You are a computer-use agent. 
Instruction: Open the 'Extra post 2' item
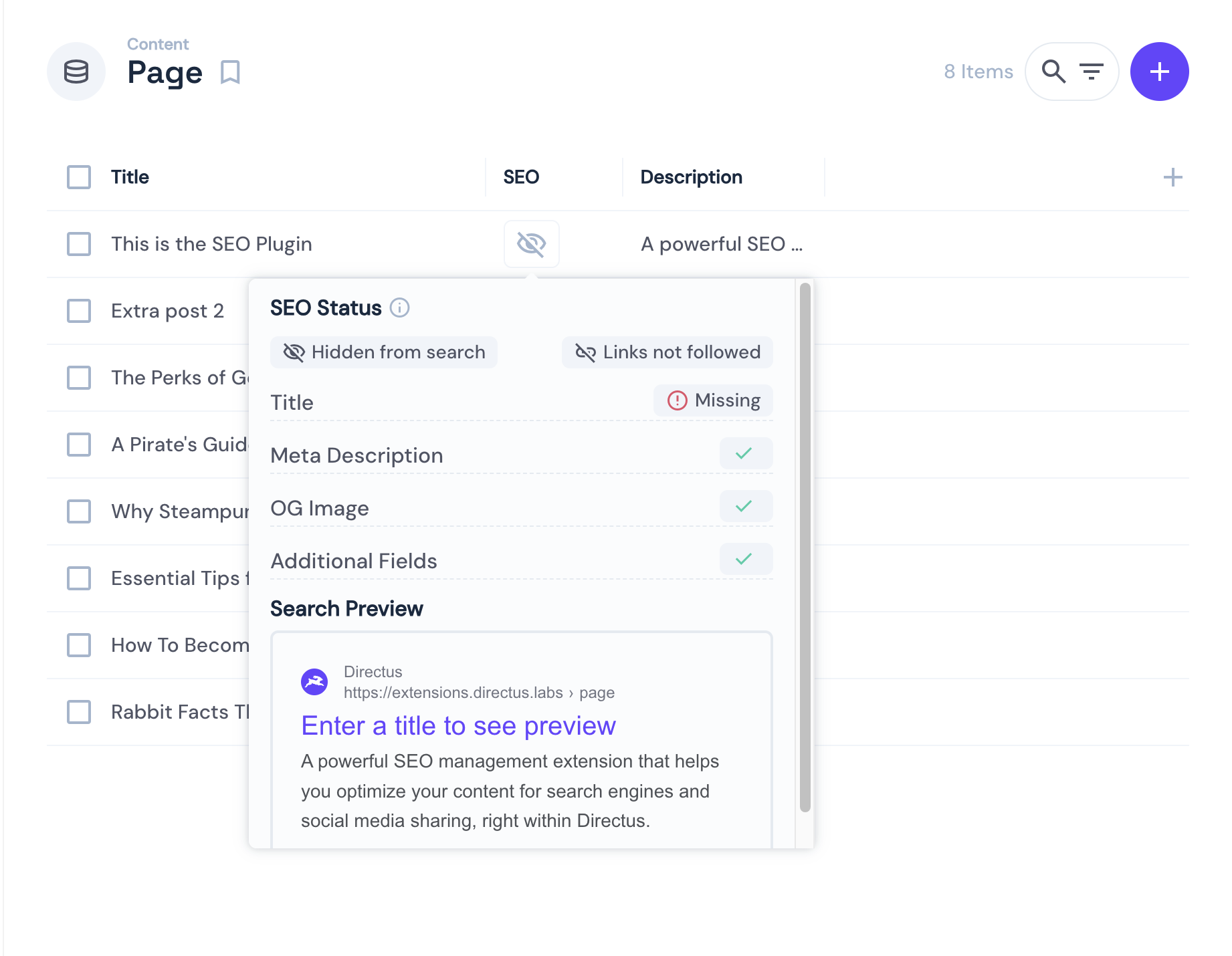(167, 311)
